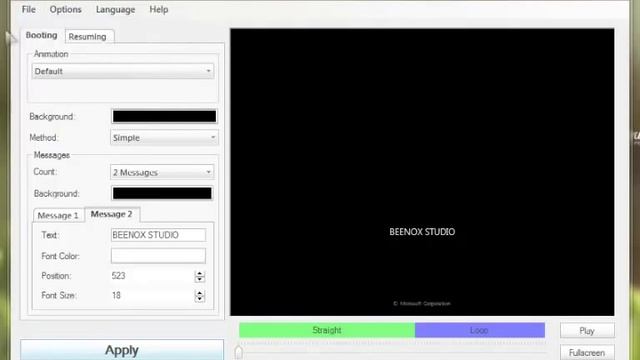Open the Language menu
The height and width of the screenshot is (360, 640).
(116, 9)
